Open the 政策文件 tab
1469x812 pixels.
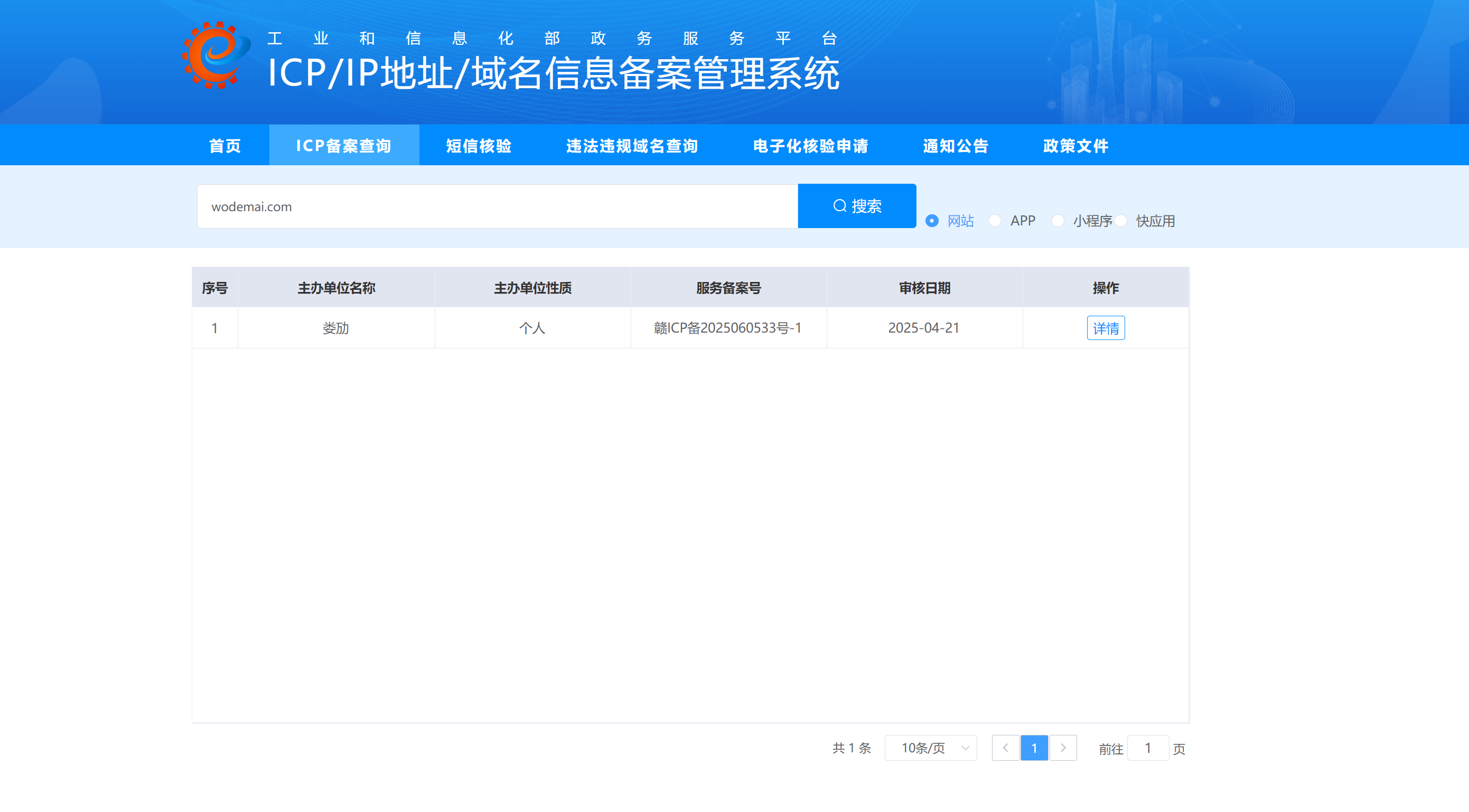[x=1075, y=146]
